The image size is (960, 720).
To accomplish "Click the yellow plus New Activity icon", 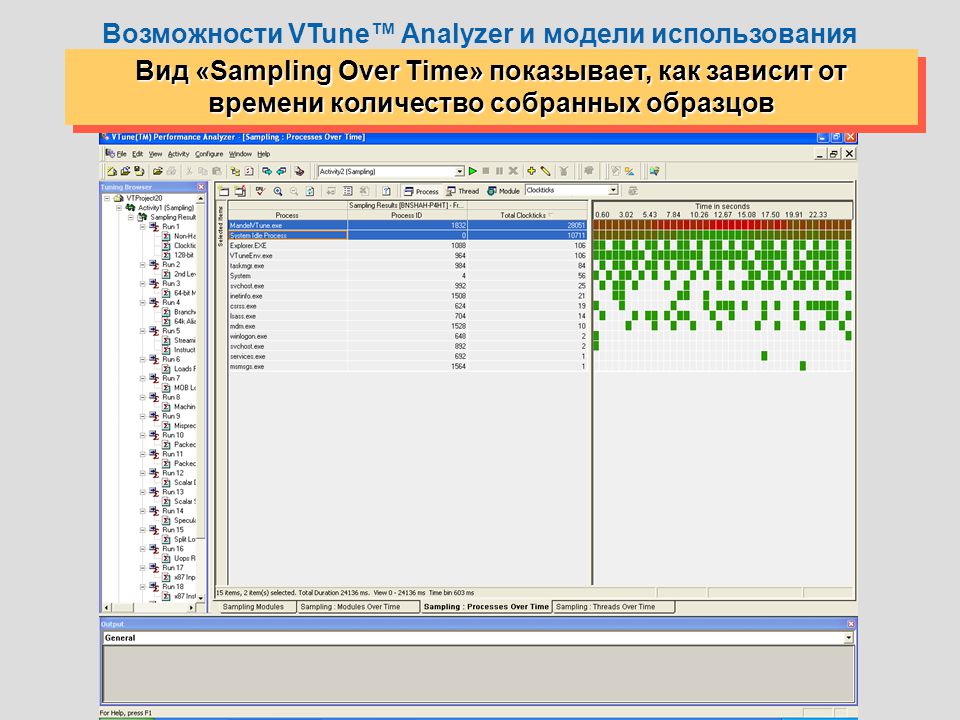I will [531, 171].
